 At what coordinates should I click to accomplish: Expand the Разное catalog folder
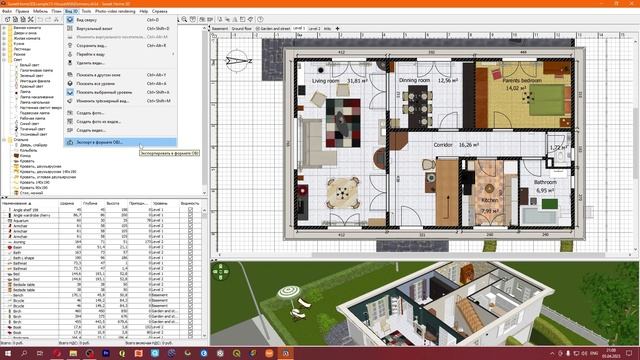[x=4, y=54]
